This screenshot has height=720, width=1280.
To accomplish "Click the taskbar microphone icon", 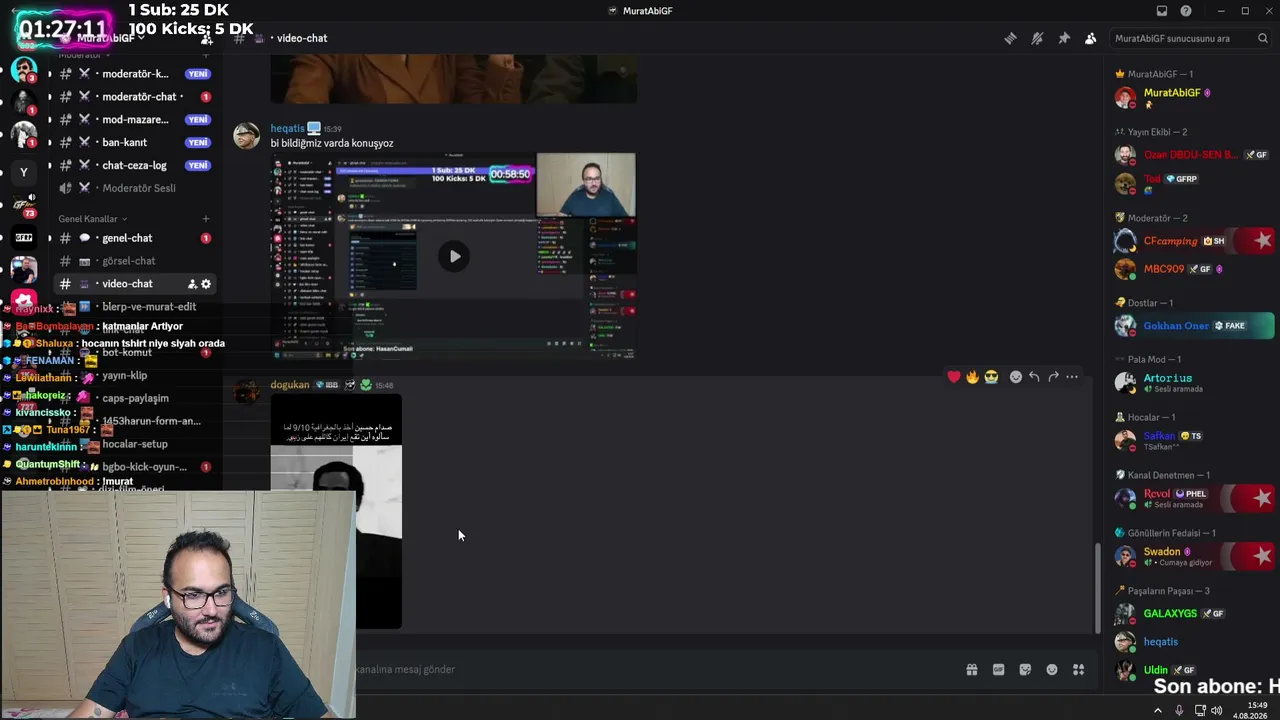I will [x=1179, y=711].
